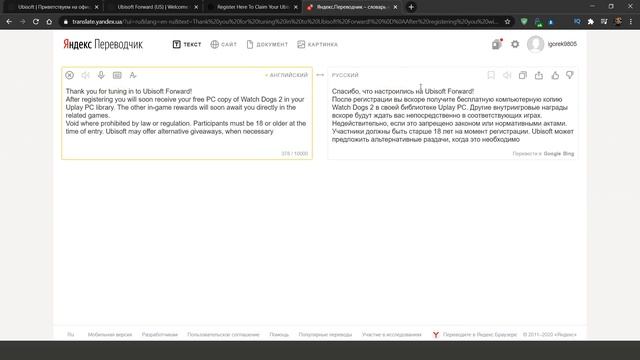Click the user avatar picture
640x360 pixels.
click(535, 44)
